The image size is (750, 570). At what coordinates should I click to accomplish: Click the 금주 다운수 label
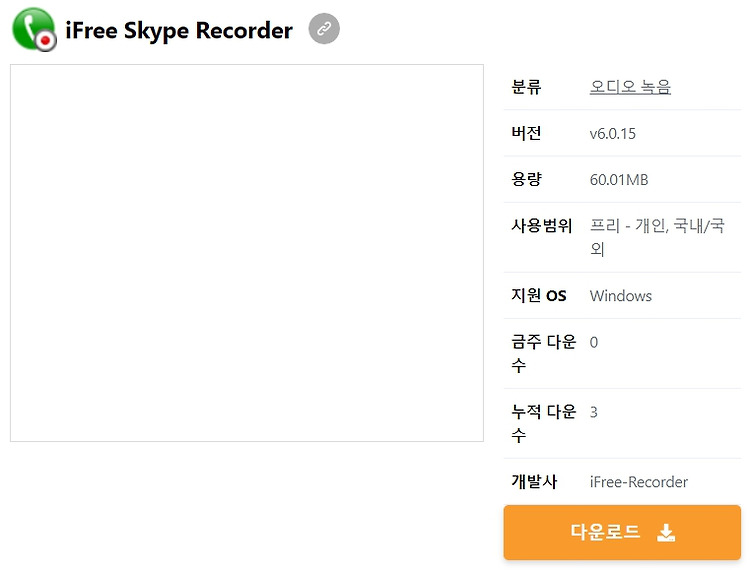pyautogui.click(x=543, y=353)
